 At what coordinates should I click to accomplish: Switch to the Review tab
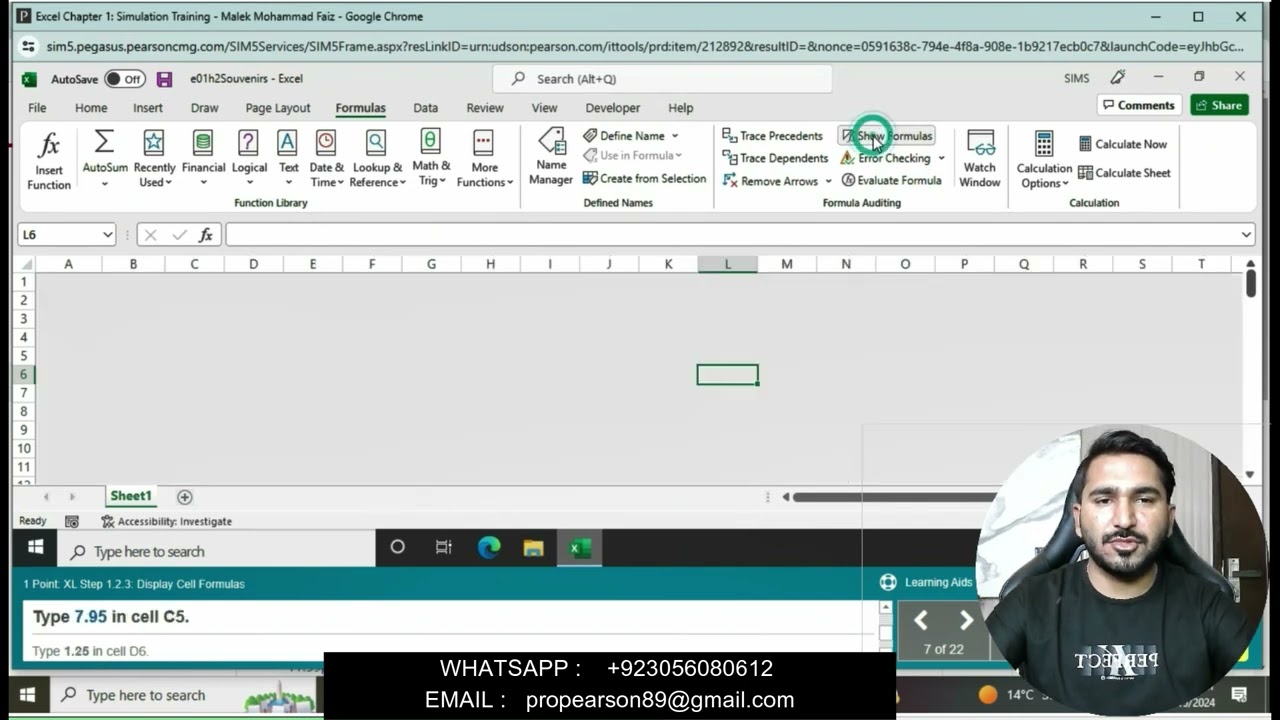tap(485, 108)
